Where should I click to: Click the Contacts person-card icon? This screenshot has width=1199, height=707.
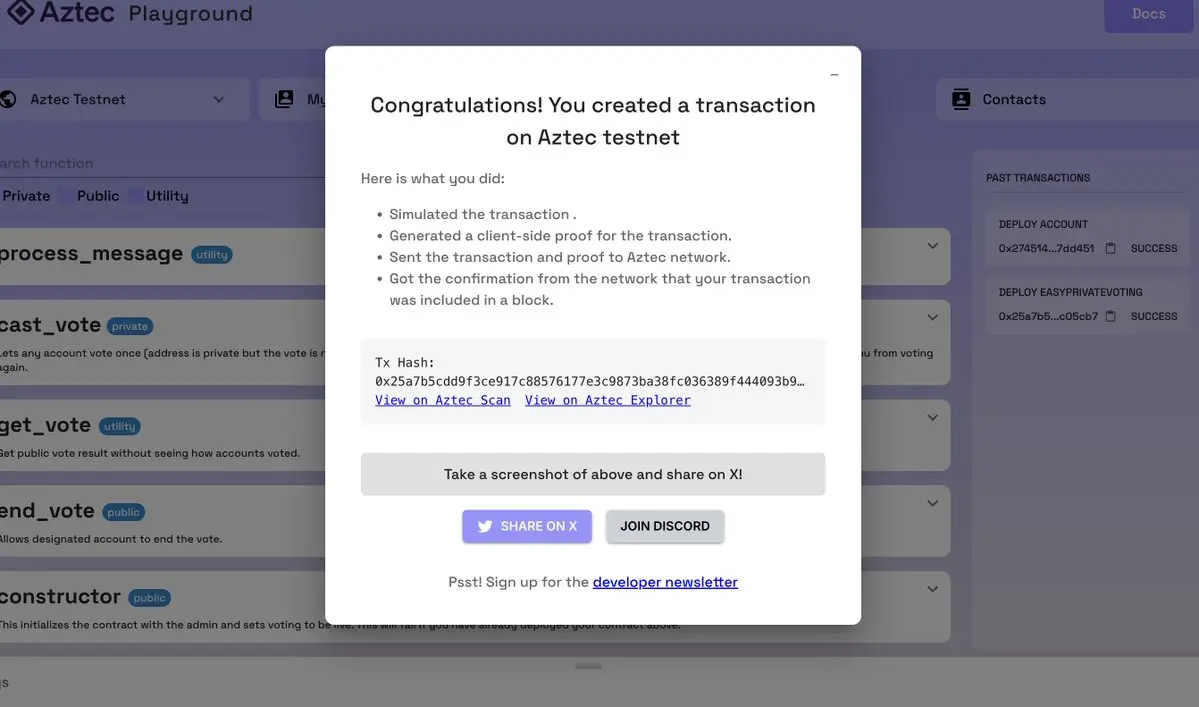coord(961,99)
